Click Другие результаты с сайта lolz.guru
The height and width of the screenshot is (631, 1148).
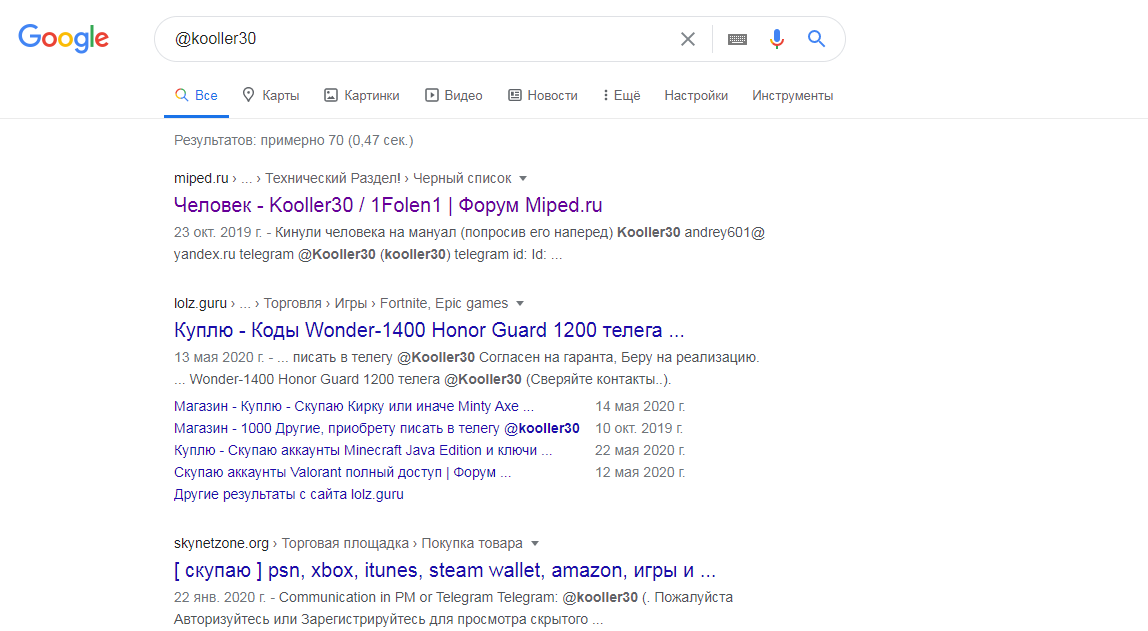288,494
